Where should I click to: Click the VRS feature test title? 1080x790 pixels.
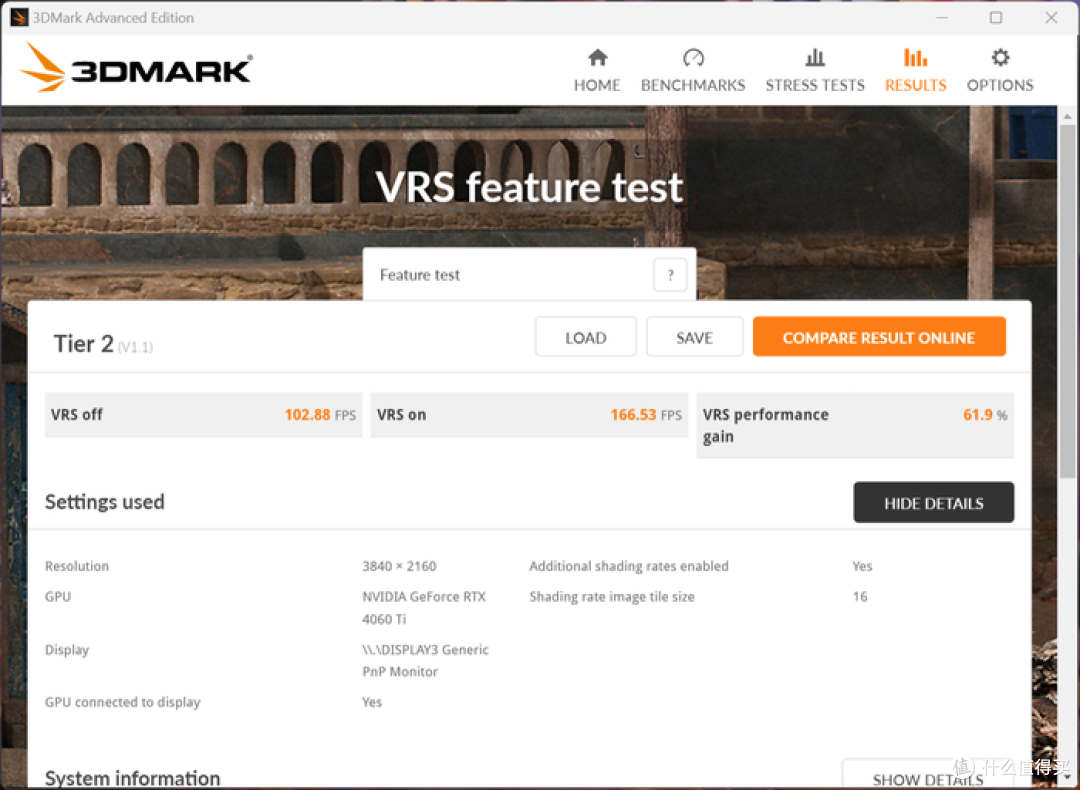(529, 187)
